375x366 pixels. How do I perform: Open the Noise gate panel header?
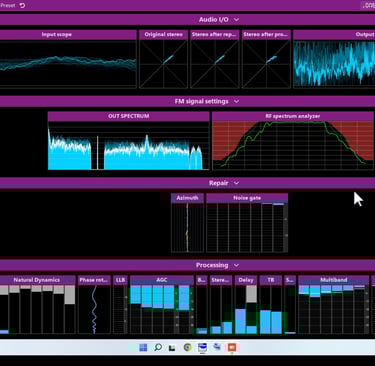[247, 198]
